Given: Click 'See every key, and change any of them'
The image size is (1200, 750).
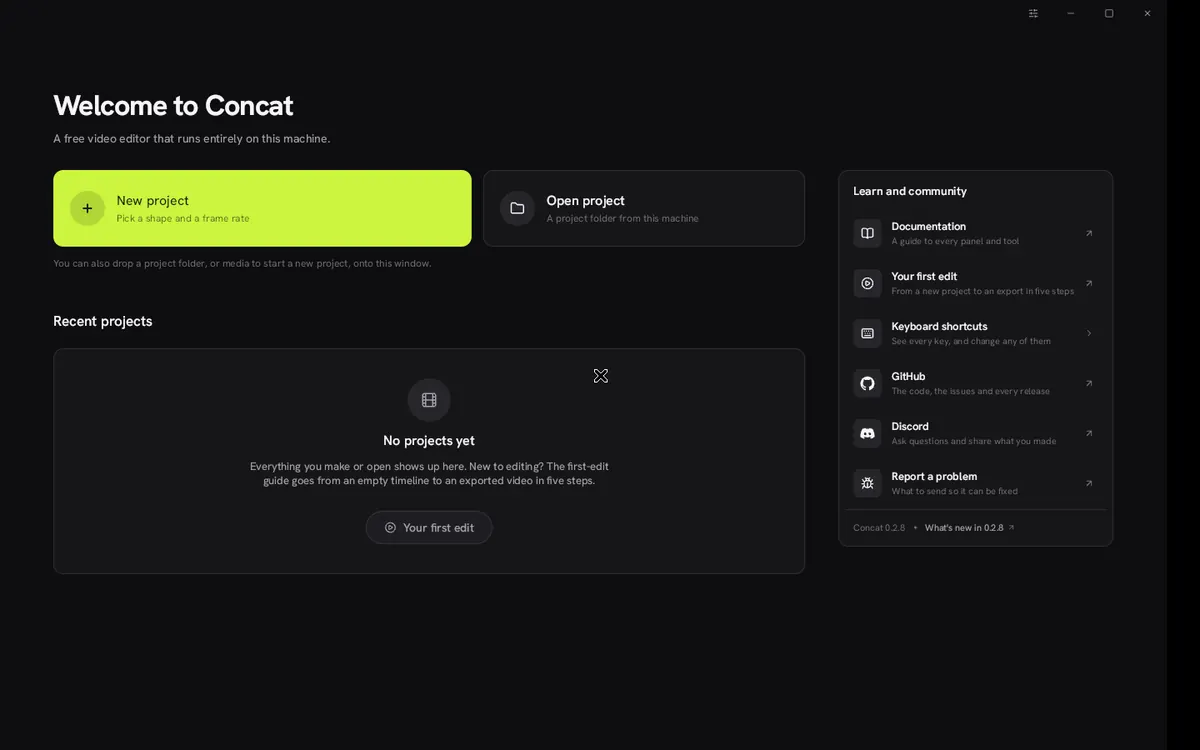Looking at the screenshot, I should point(971,341).
